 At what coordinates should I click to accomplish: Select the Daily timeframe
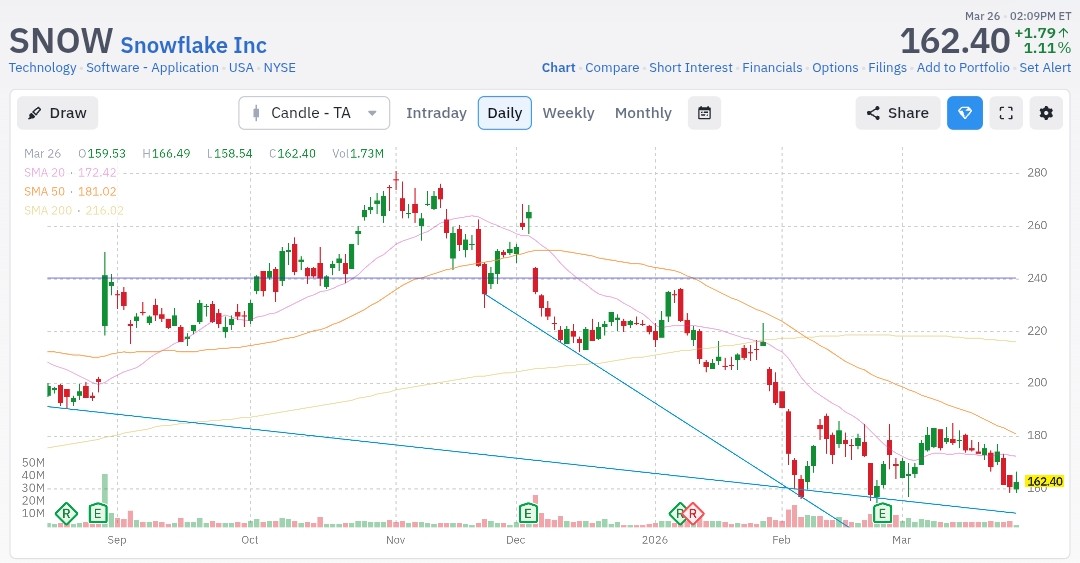point(505,113)
